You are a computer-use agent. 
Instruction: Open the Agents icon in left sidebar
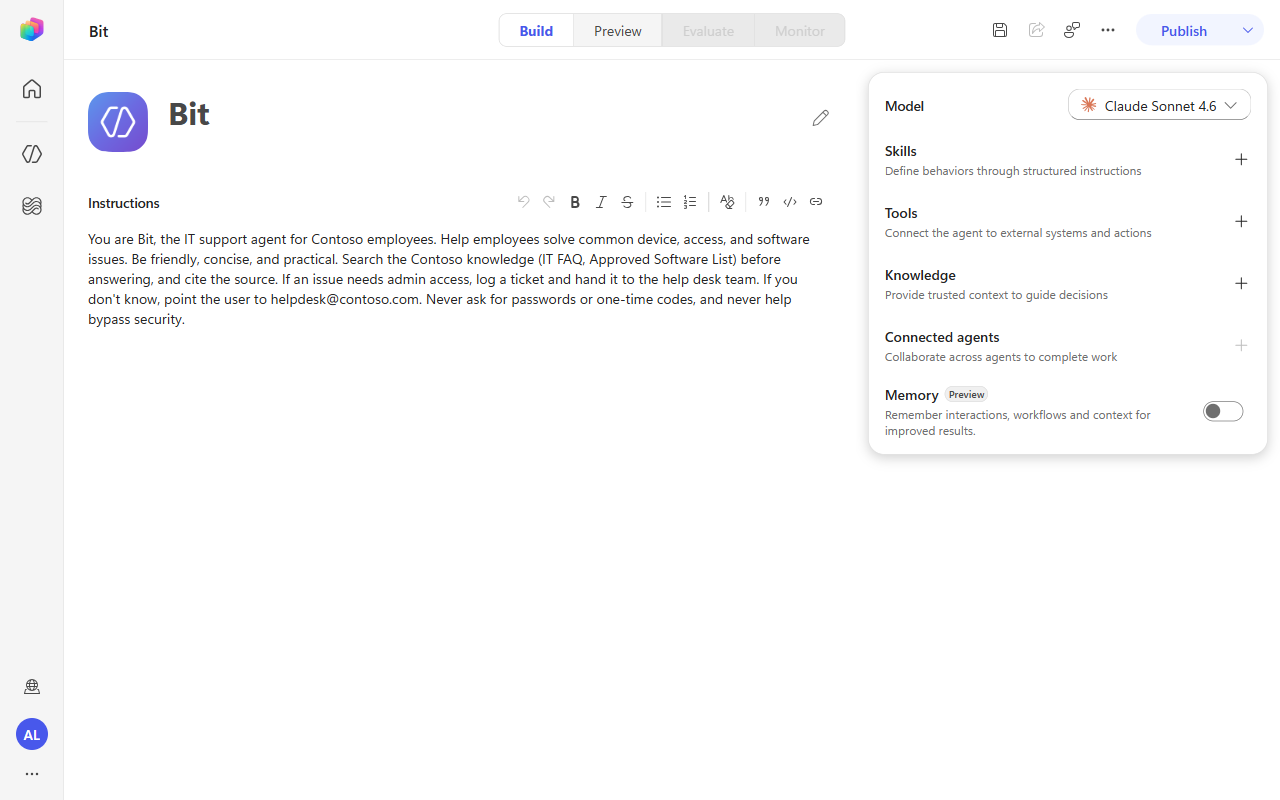32,154
